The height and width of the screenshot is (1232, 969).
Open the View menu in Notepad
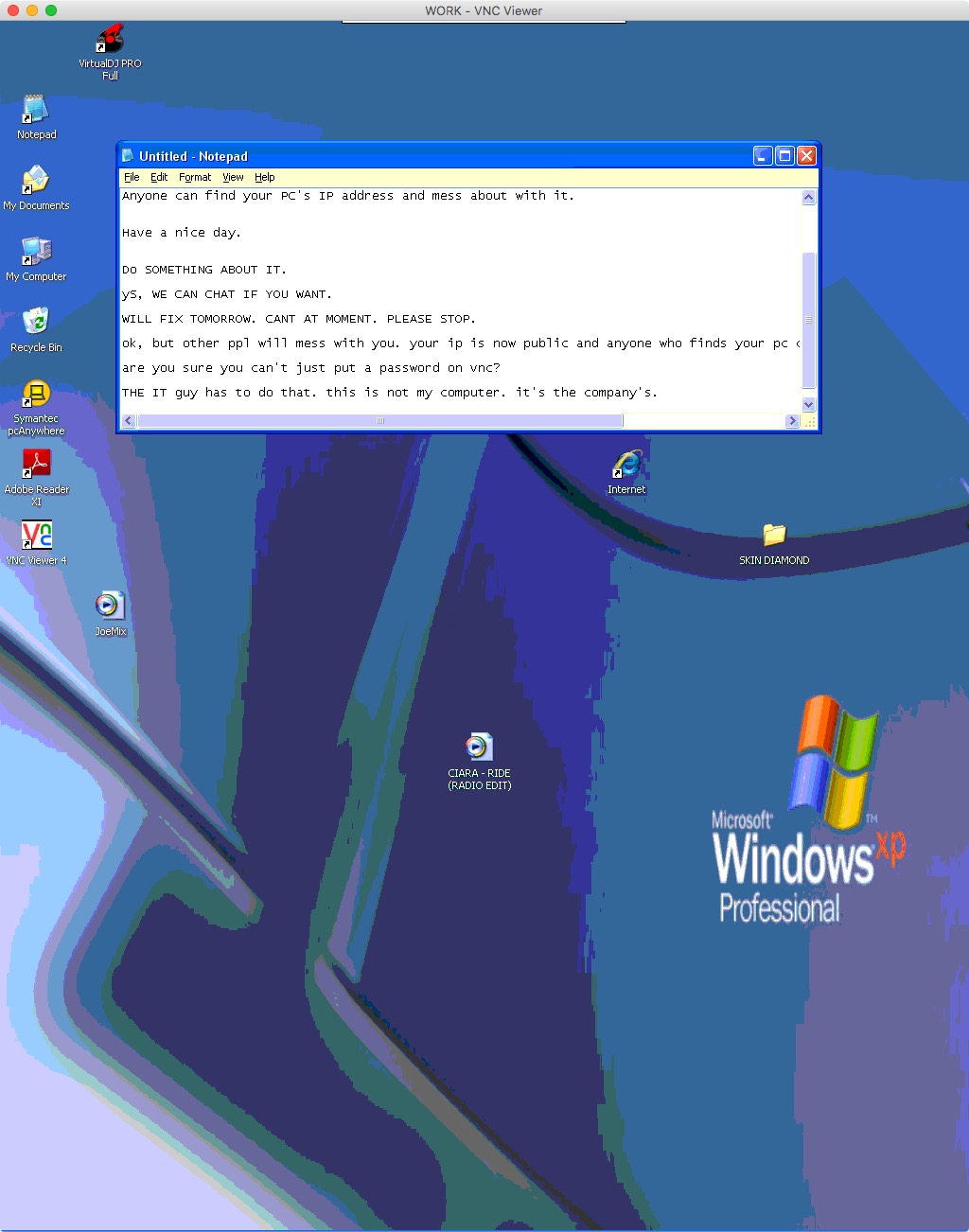tap(233, 177)
